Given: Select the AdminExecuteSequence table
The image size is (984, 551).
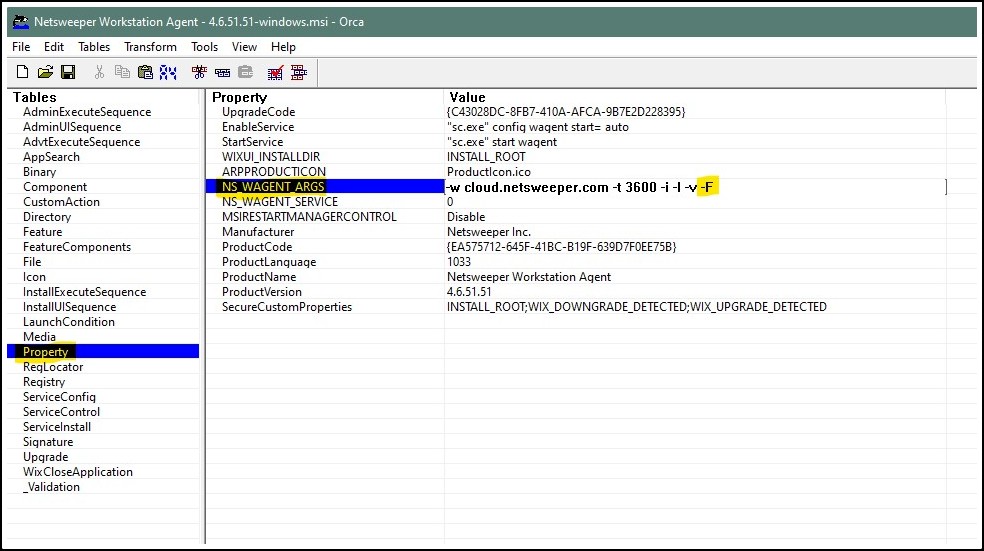Looking at the screenshot, I should pyautogui.click(x=87, y=112).
